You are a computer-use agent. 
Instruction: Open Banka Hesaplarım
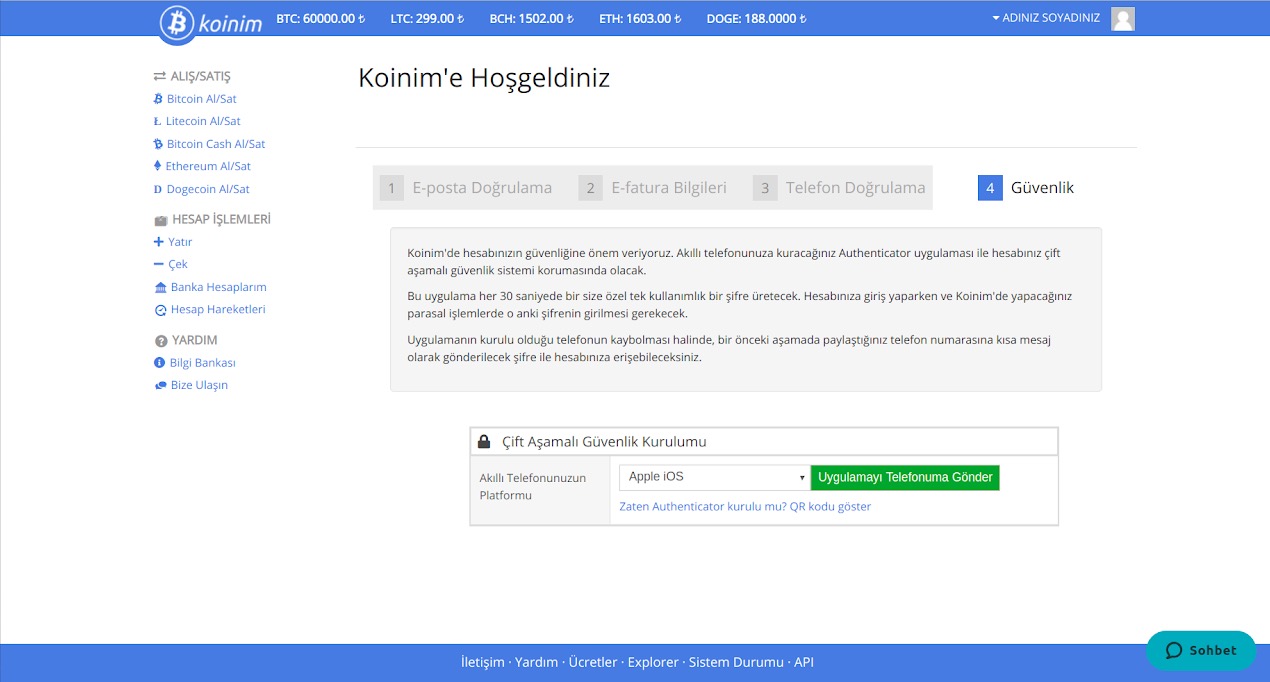(x=218, y=287)
